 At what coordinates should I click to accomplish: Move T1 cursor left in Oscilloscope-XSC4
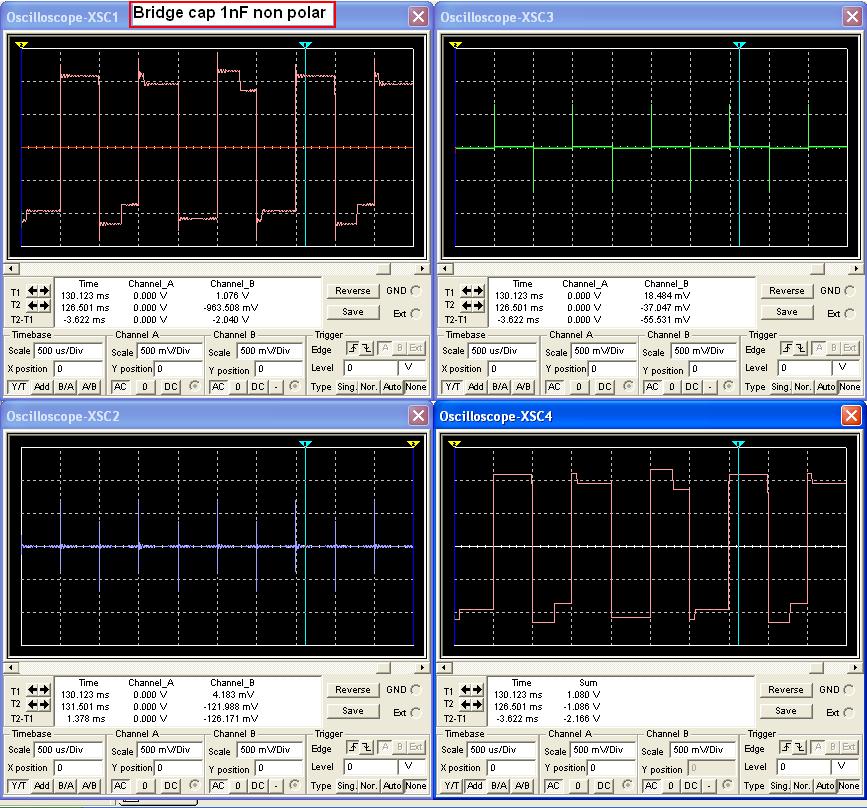click(x=466, y=690)
